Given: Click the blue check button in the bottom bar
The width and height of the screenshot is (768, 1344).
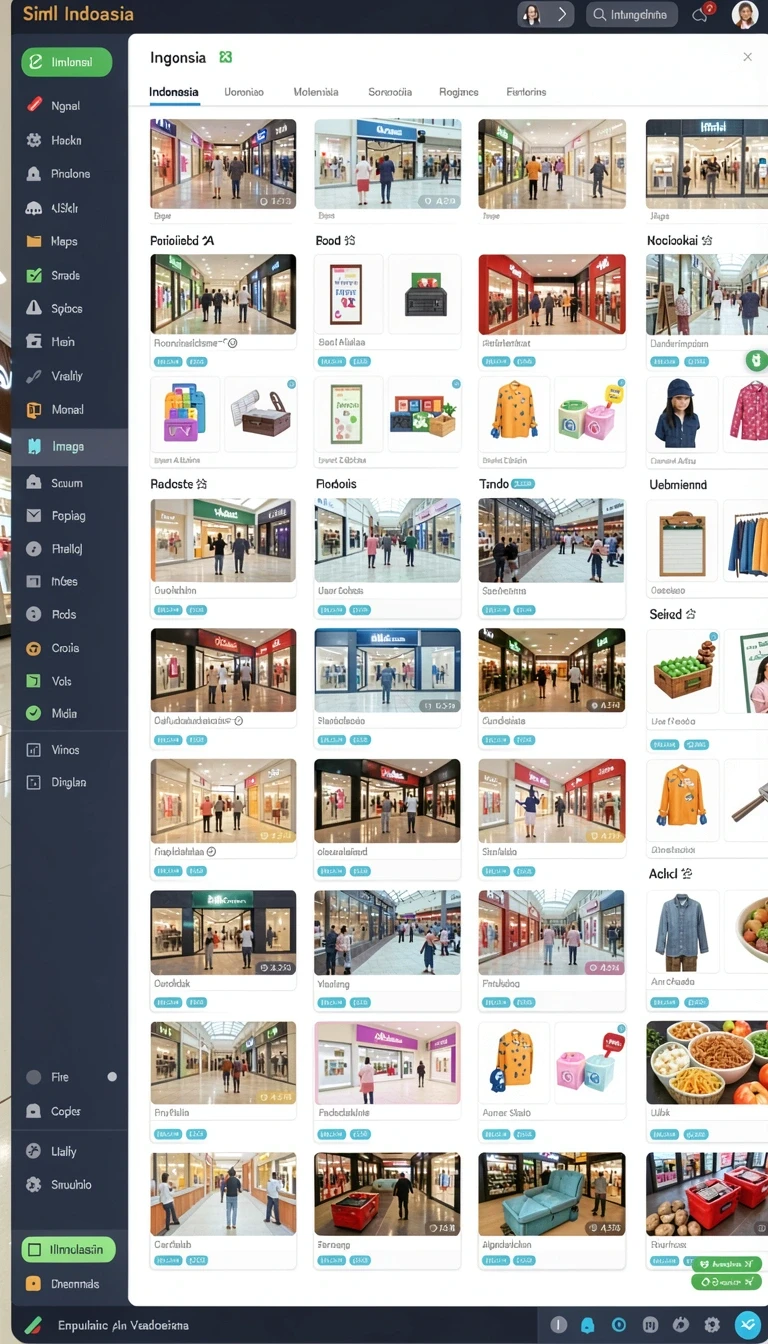Looking at the screenshot, I should point(748,1325).
